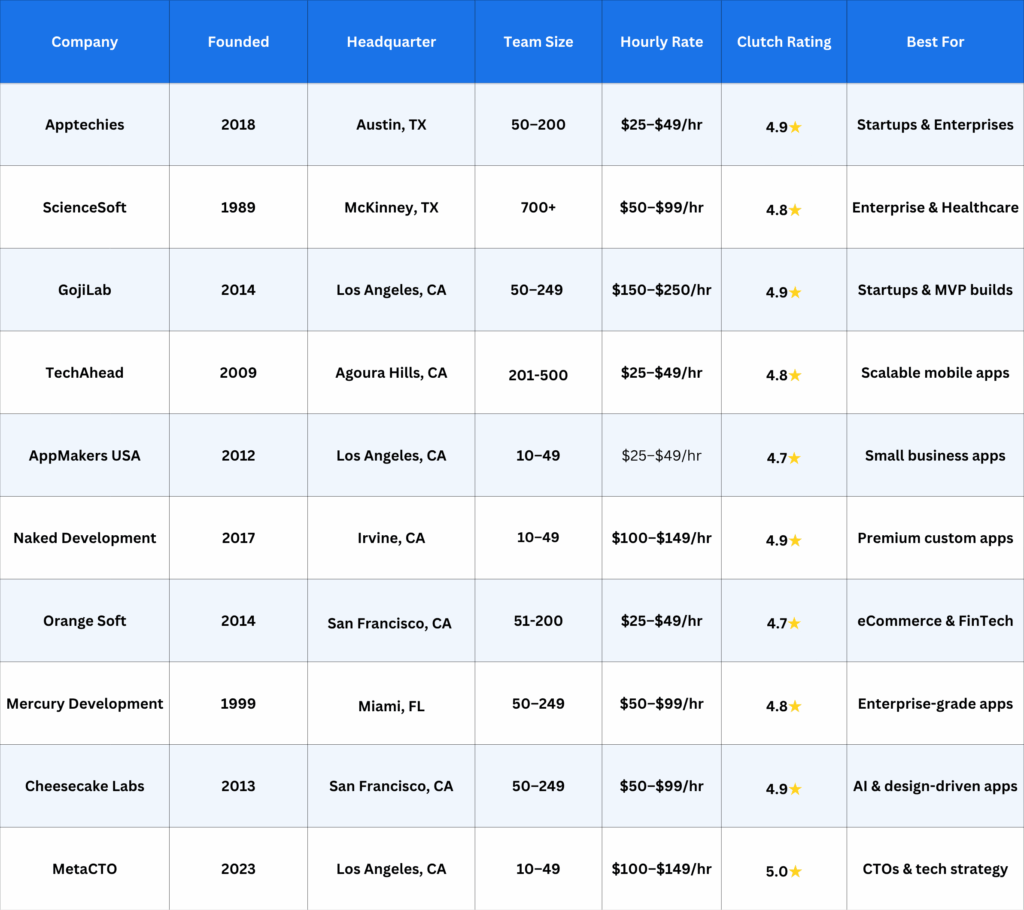This screenshot has width=1024, height=910.
Task: Click the star icon in MetaCTO row
Action: [x=795, y=871]
